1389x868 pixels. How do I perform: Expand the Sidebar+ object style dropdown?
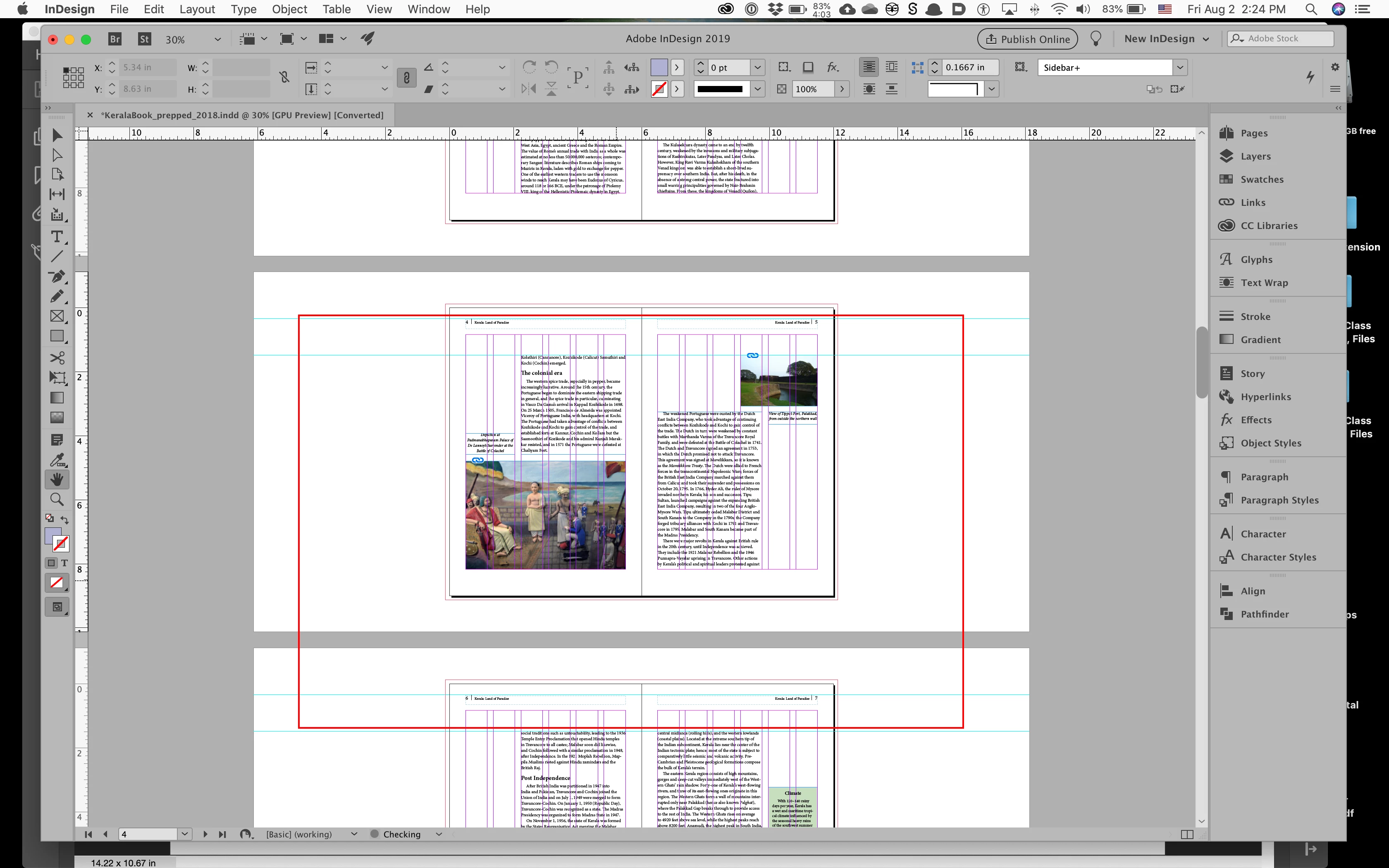coord(1179,67)
